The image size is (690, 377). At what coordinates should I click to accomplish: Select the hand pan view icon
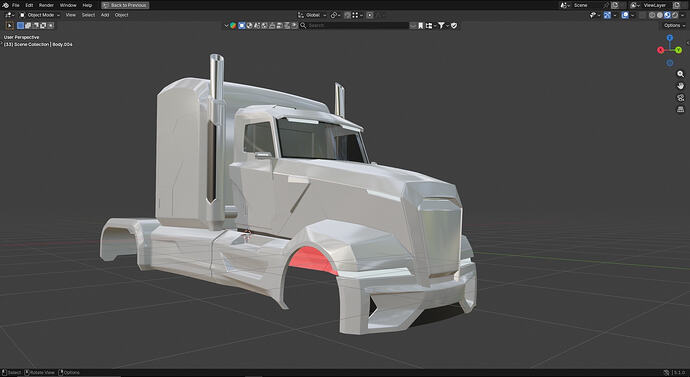coord(680,86)
